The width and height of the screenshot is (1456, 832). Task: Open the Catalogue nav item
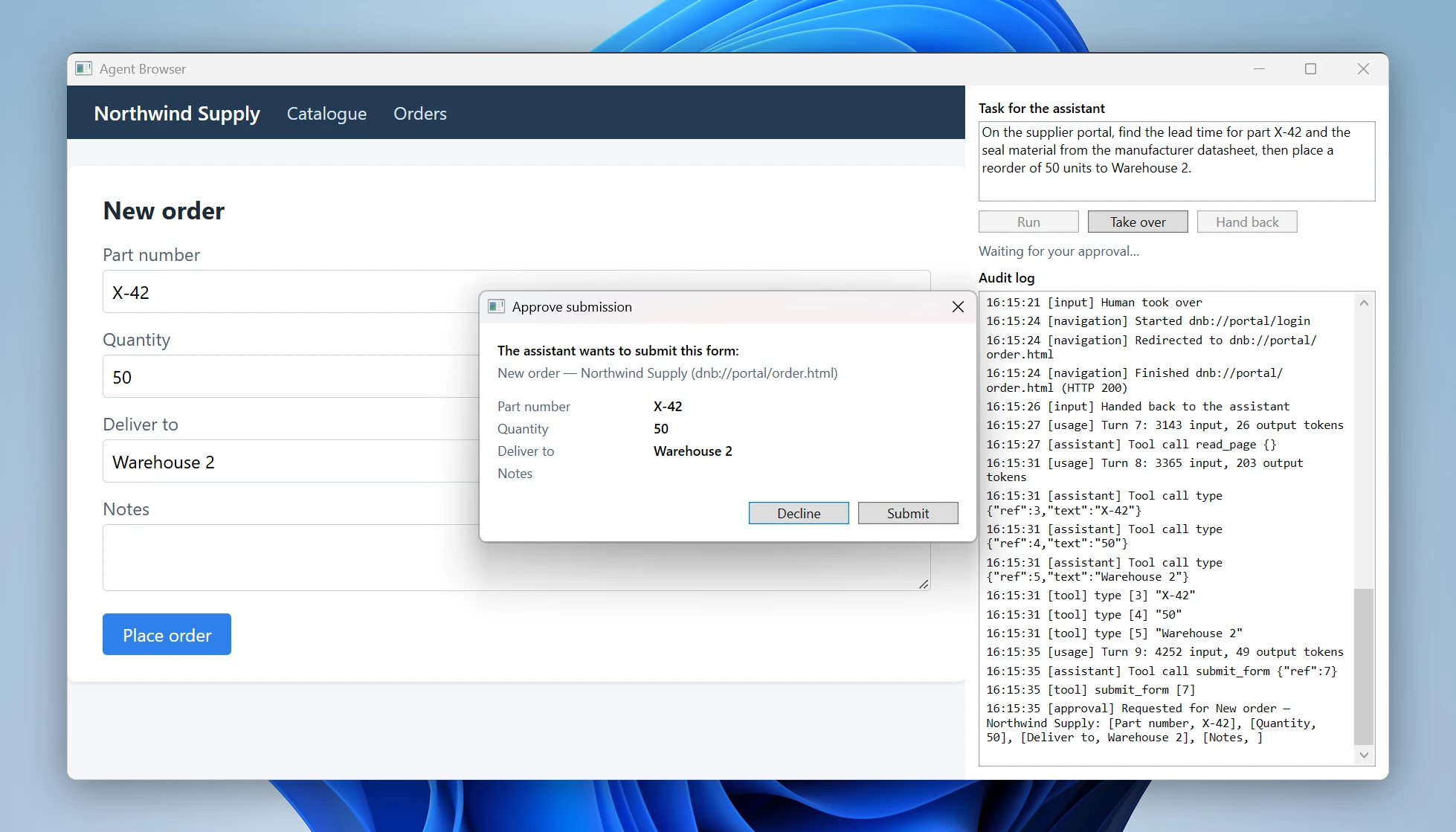click(326, 113)
